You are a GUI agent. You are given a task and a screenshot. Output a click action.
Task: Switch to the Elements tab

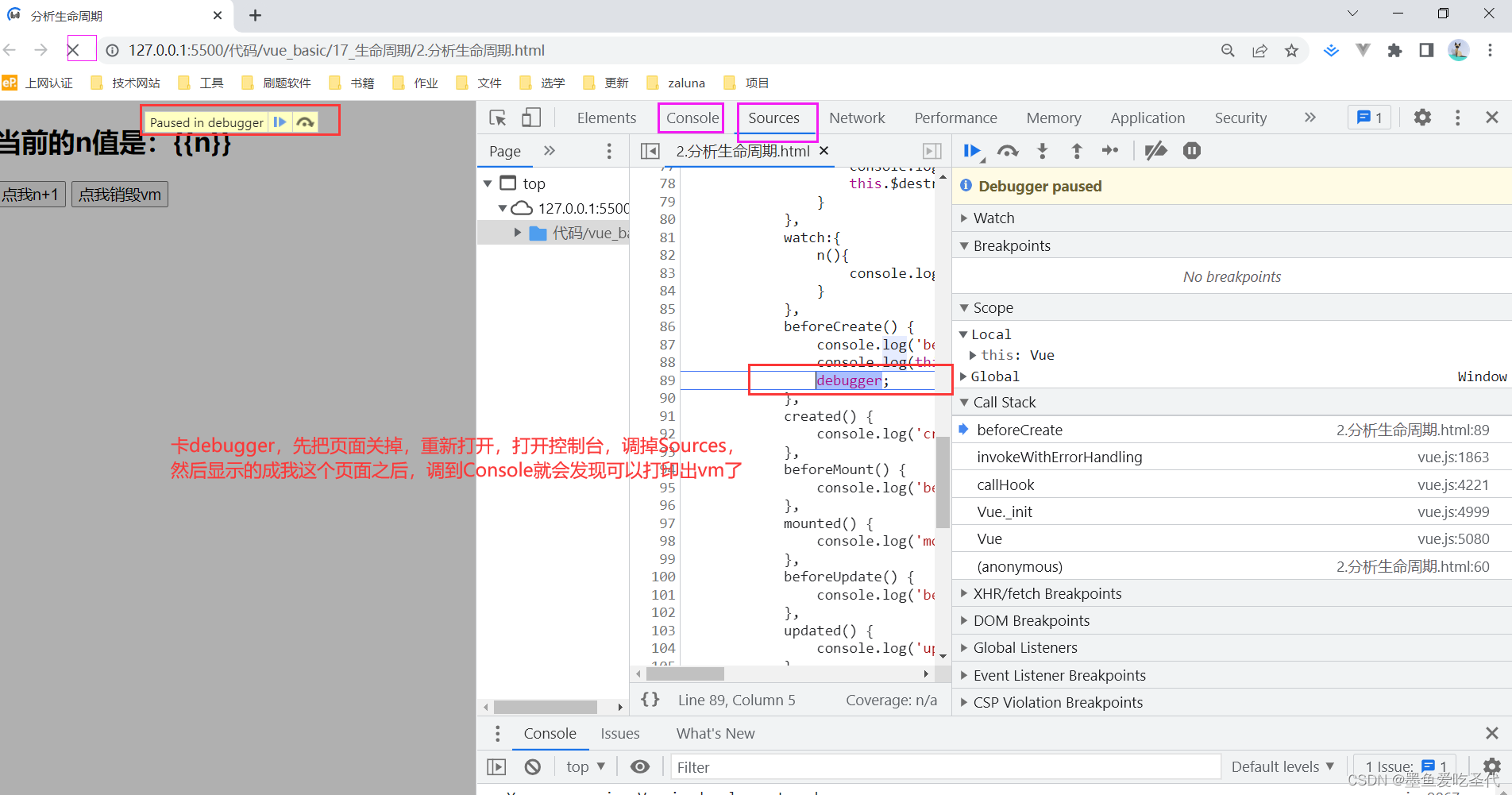tap(607, 118)
